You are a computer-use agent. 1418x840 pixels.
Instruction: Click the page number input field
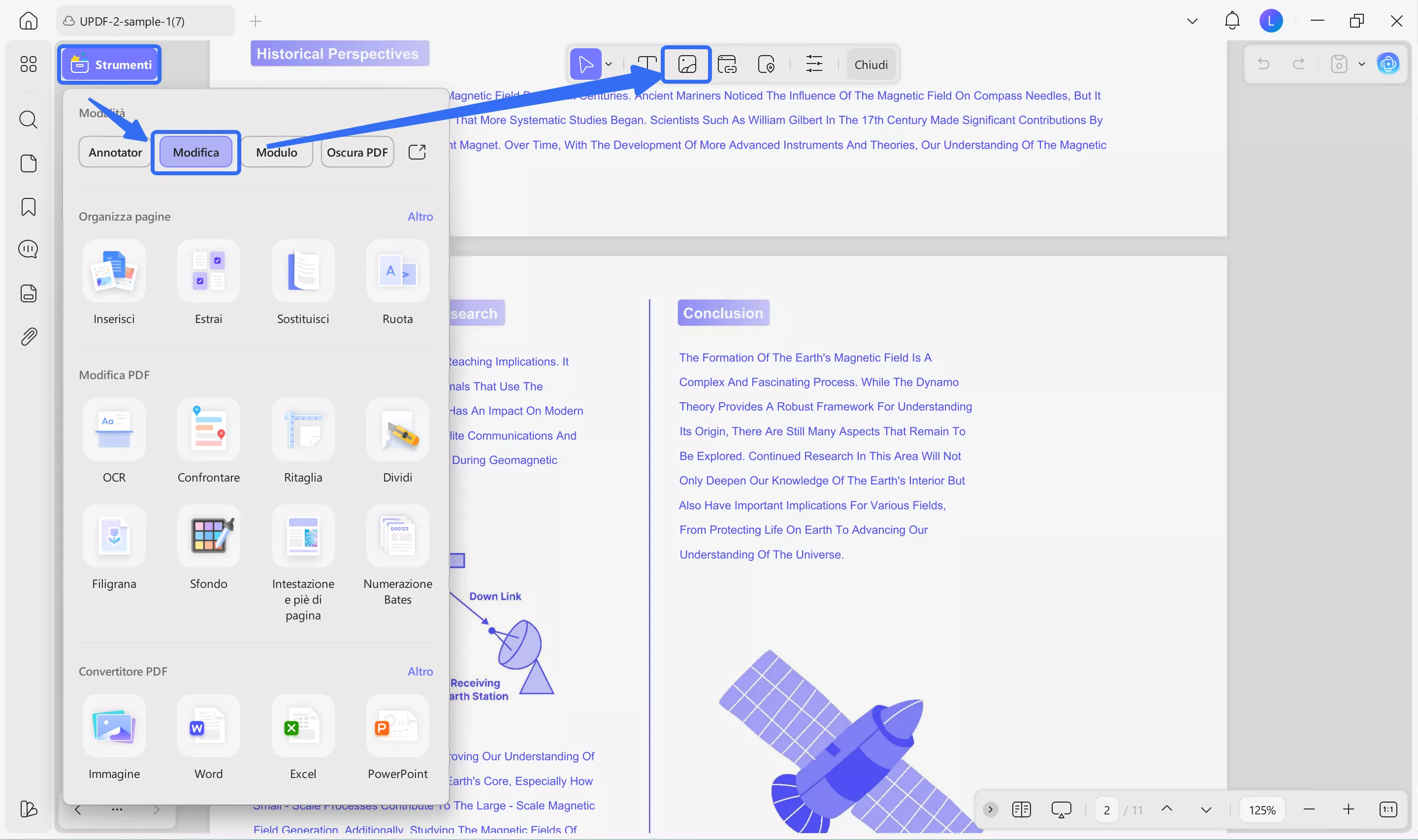1106,809
